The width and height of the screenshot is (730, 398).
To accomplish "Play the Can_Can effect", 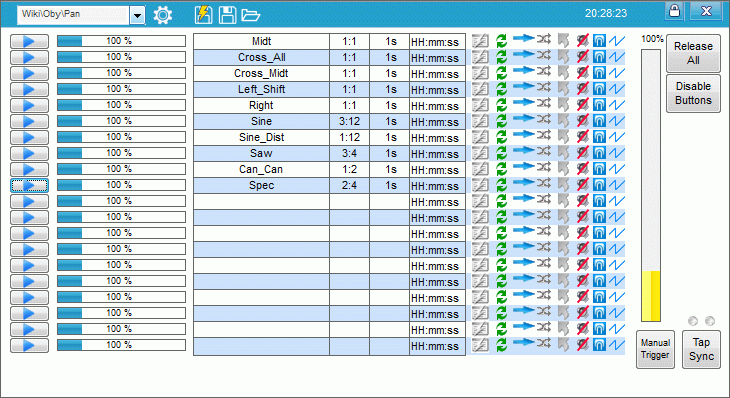I will point(29,169).
